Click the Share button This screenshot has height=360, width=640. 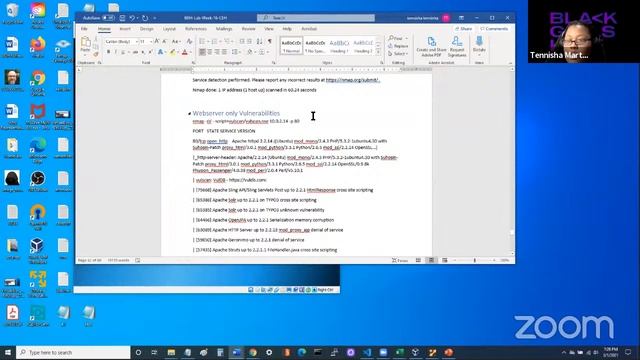(463, 29)
